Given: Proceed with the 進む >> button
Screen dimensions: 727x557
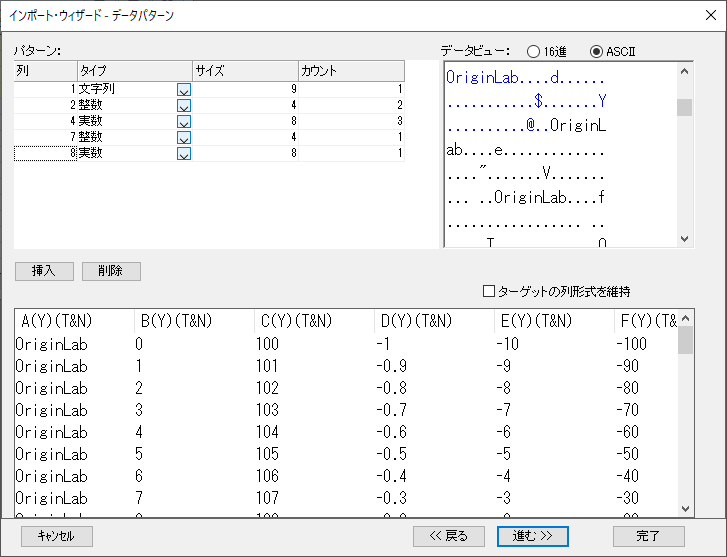Looking at the screenshot, I should coord(532,536).
